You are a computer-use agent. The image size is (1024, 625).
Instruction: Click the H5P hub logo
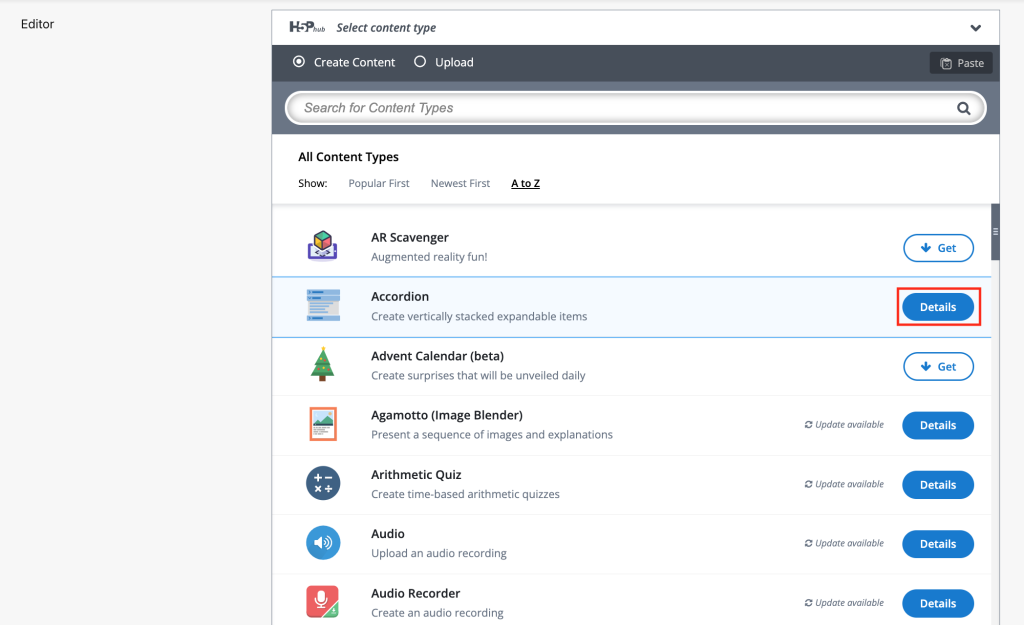click(x=307, y=27)
